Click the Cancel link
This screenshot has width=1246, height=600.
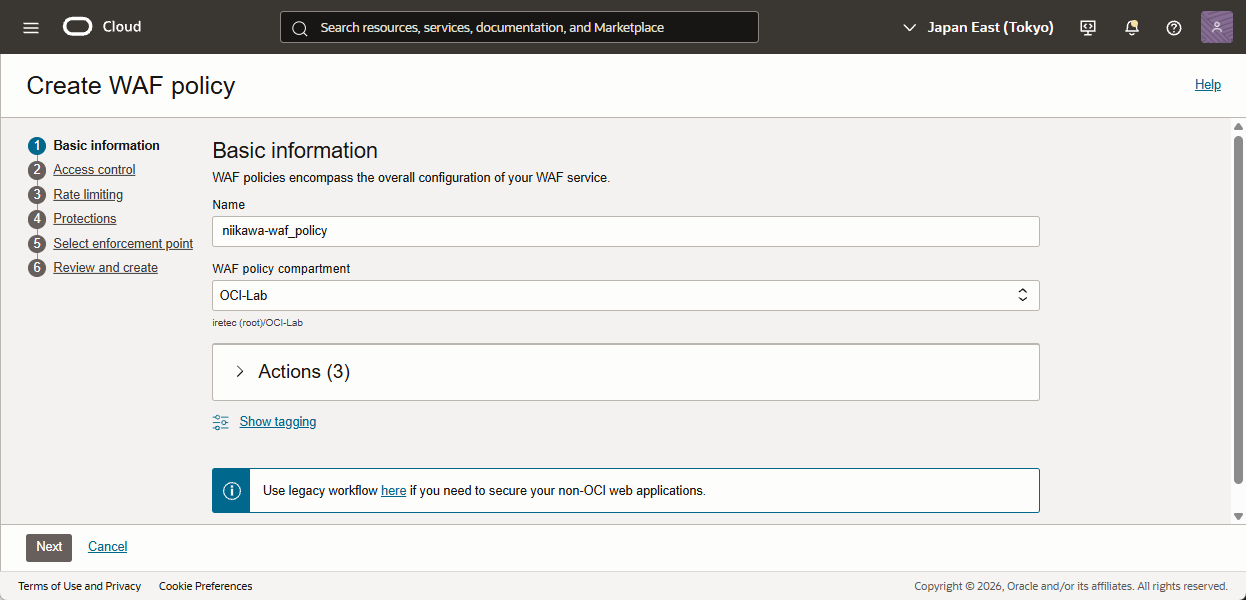tap(107, 547)
